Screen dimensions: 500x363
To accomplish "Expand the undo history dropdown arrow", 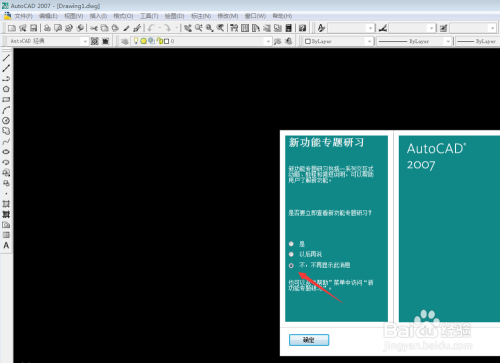I will pos(159,28).
